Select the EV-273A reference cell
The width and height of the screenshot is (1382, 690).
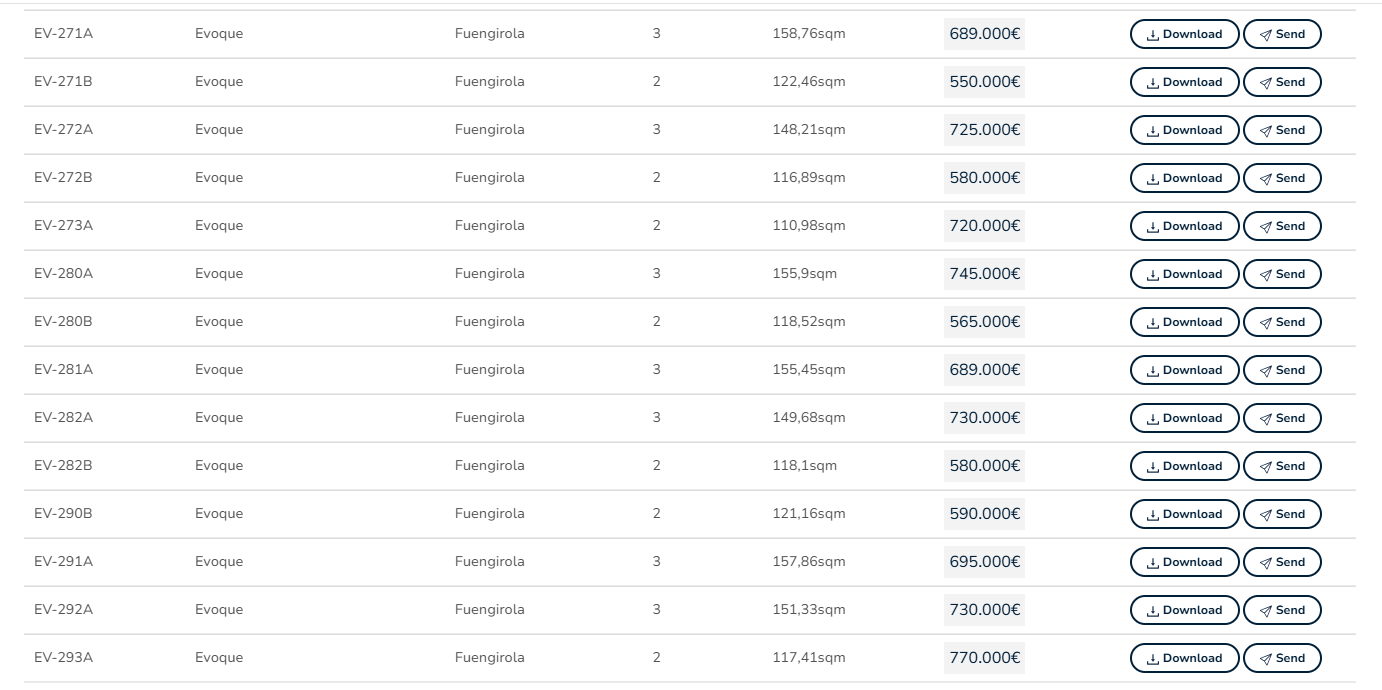[63, 226]
